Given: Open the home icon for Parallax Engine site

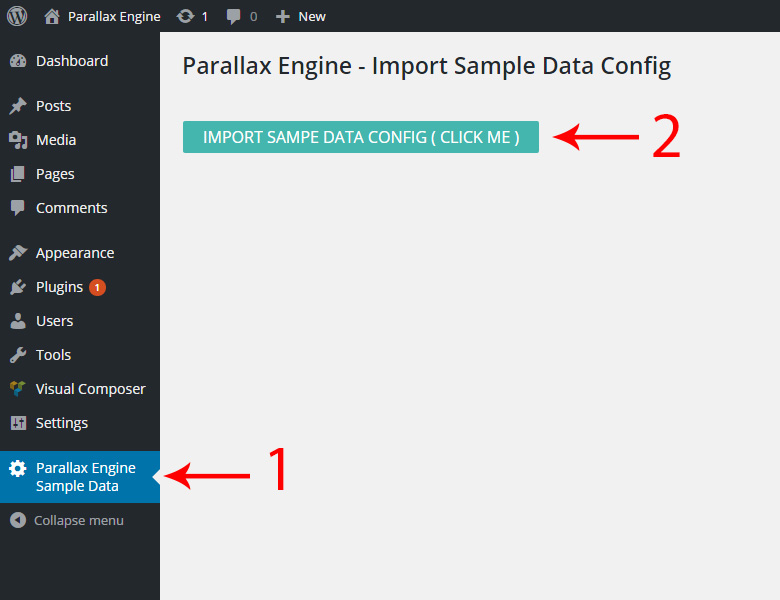Looking at the screenshot, I should point(52,16).
